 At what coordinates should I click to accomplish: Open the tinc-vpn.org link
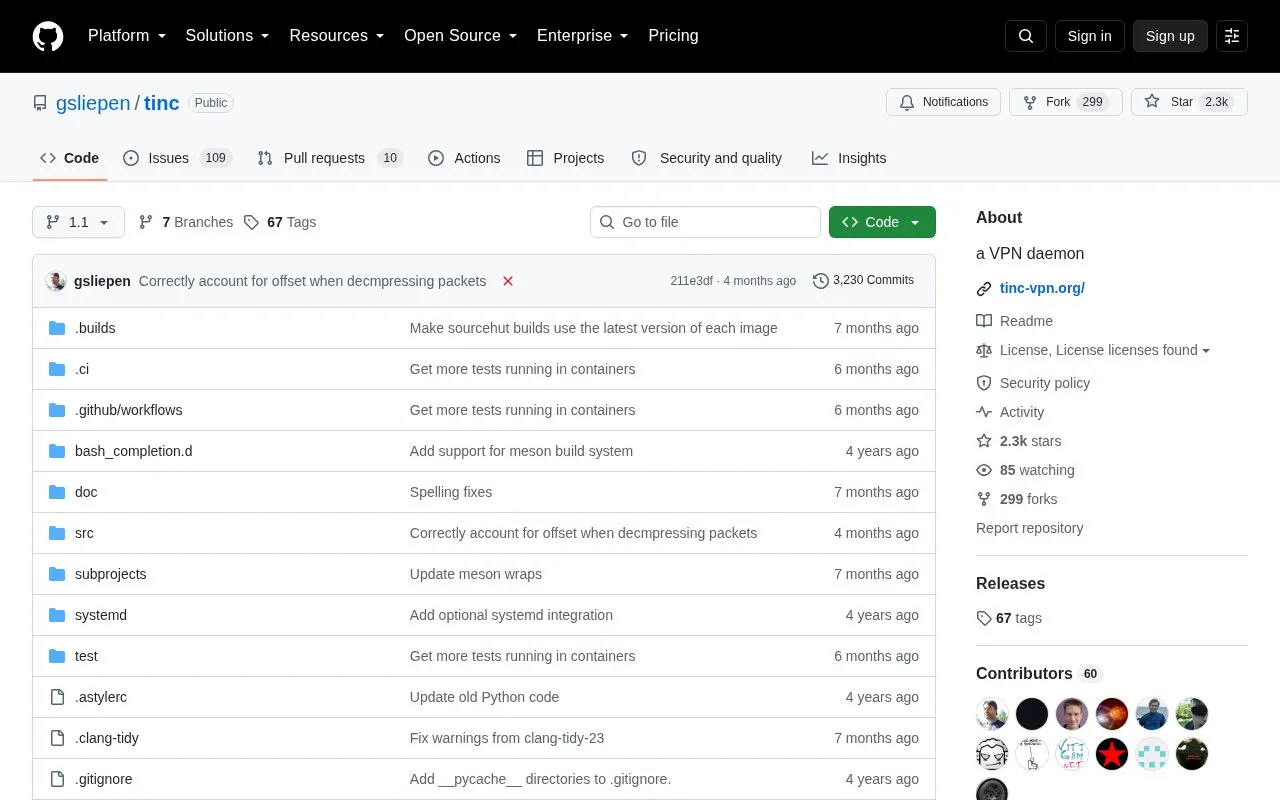pyautogui.click(x=1042, y=288)
